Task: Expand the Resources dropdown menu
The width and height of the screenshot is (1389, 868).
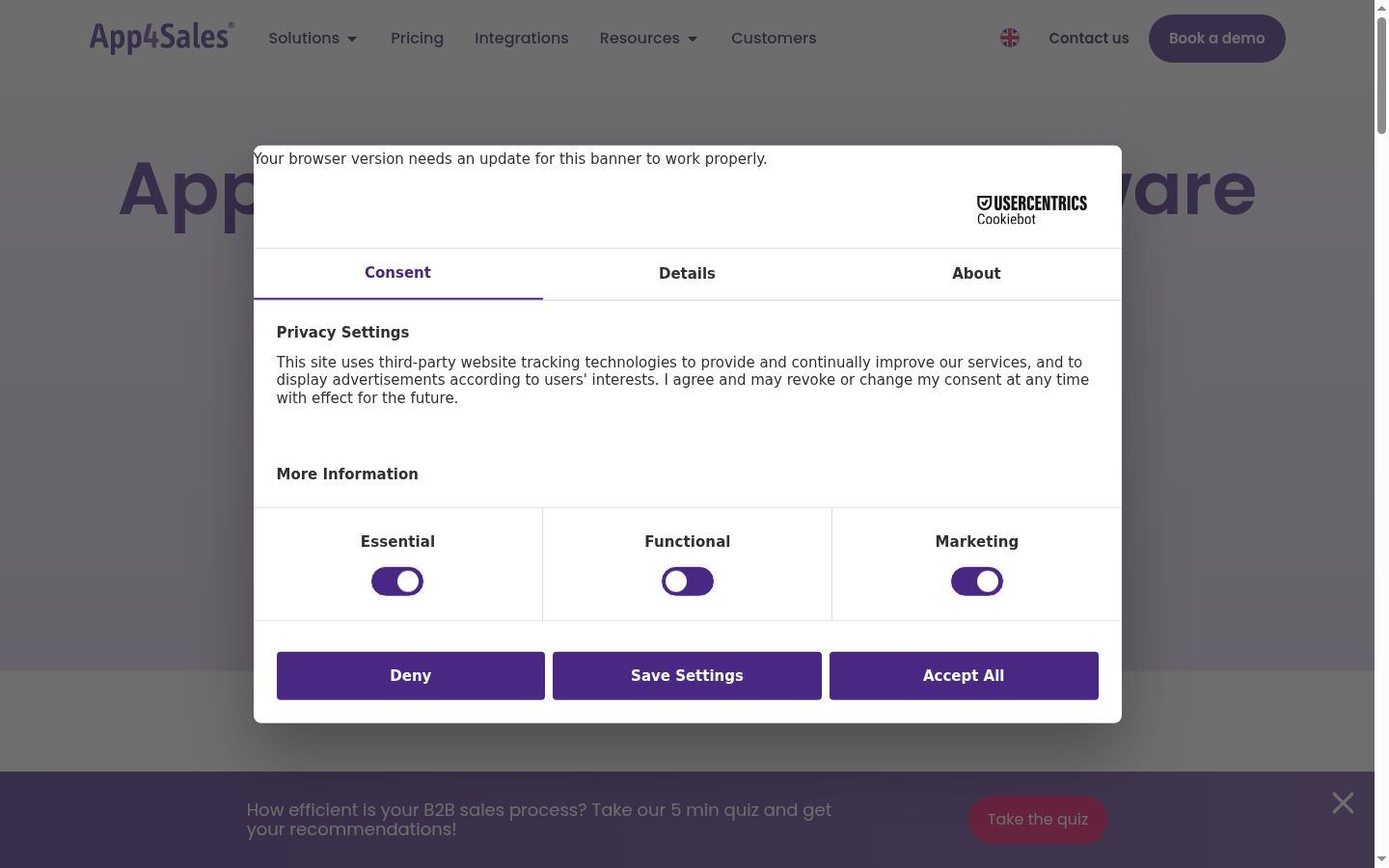Action: 648,39
